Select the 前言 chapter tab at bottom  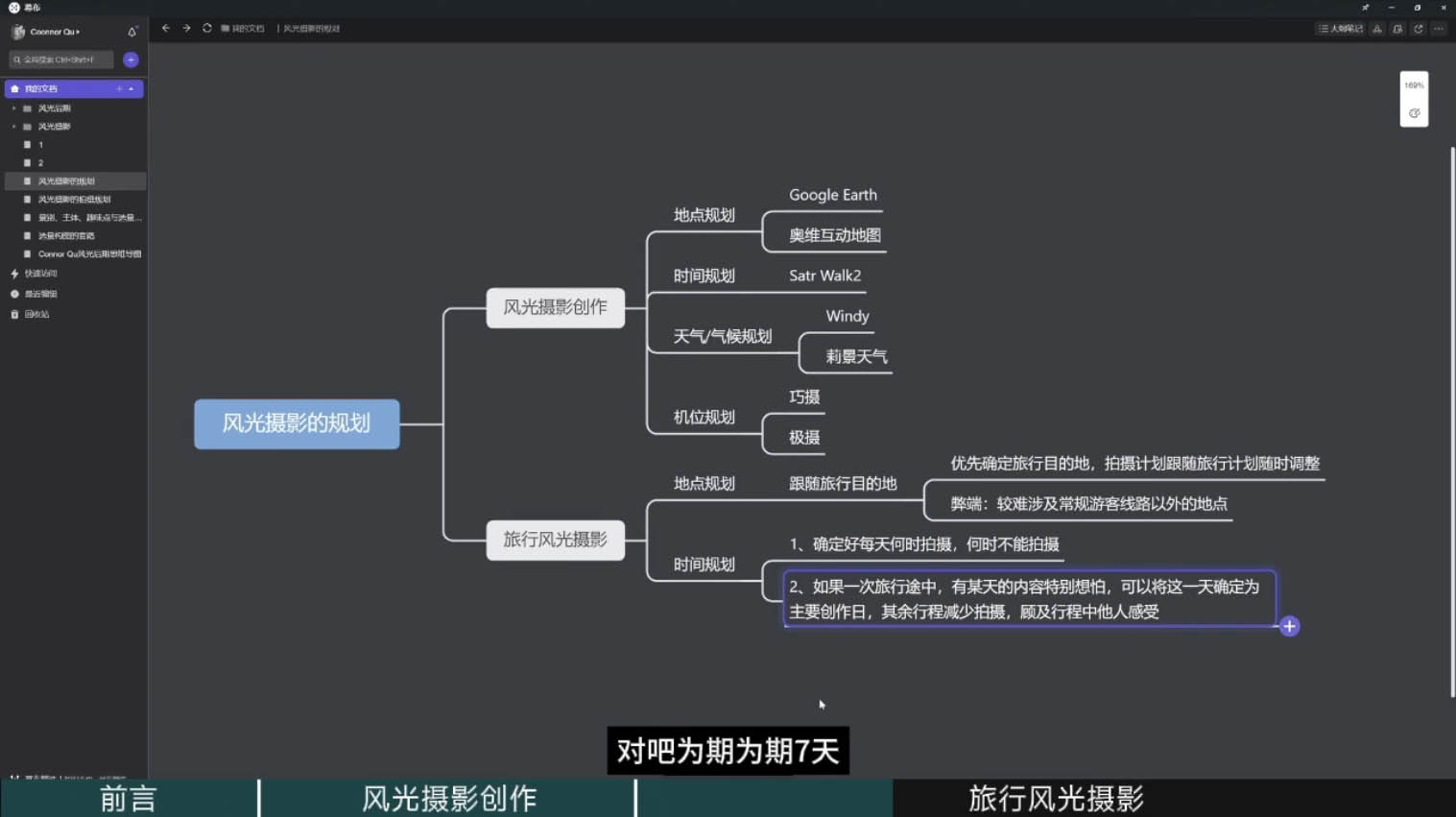[128, 798]
